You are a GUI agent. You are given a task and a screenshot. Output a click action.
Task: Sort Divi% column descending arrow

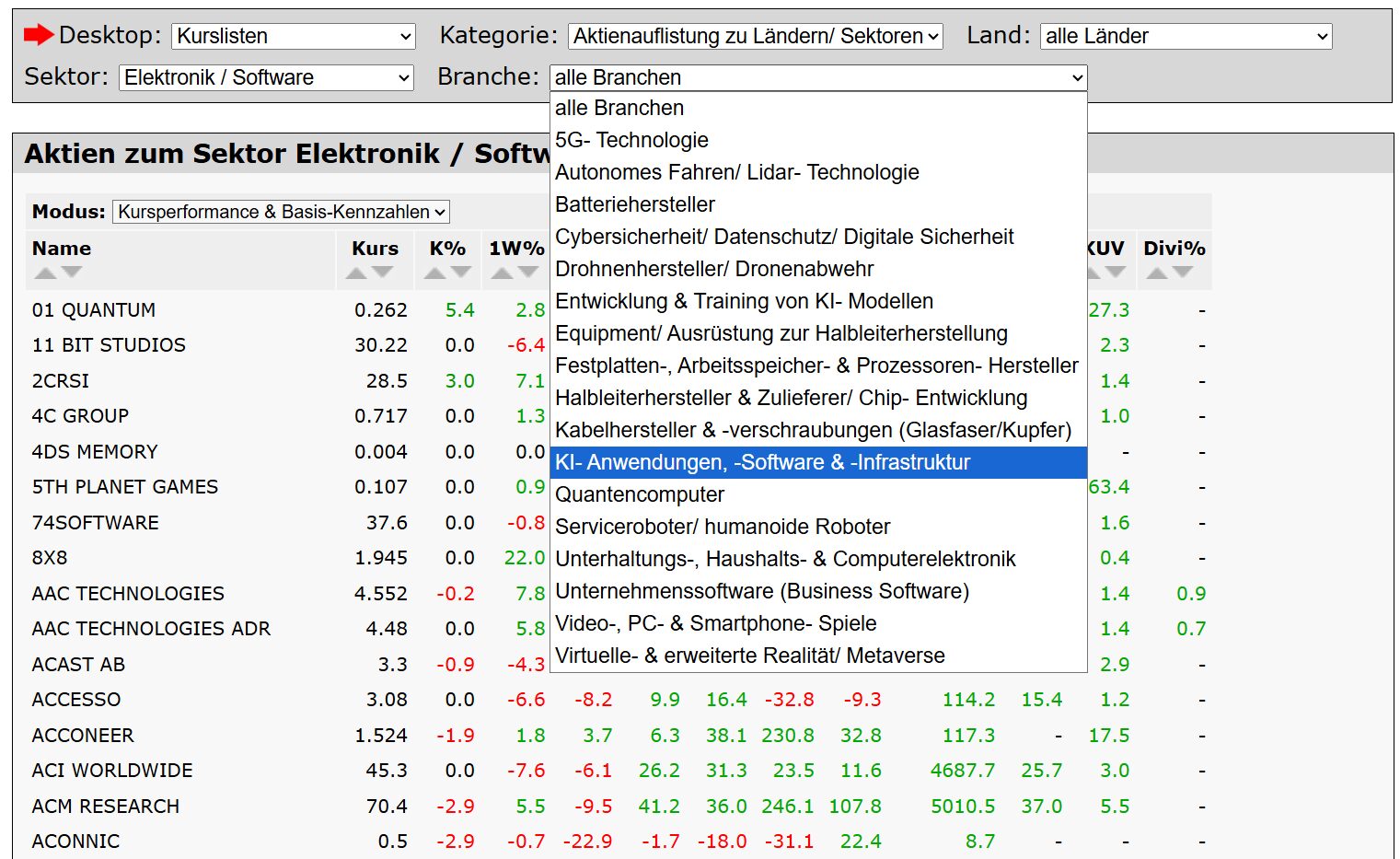[1184, 273]
